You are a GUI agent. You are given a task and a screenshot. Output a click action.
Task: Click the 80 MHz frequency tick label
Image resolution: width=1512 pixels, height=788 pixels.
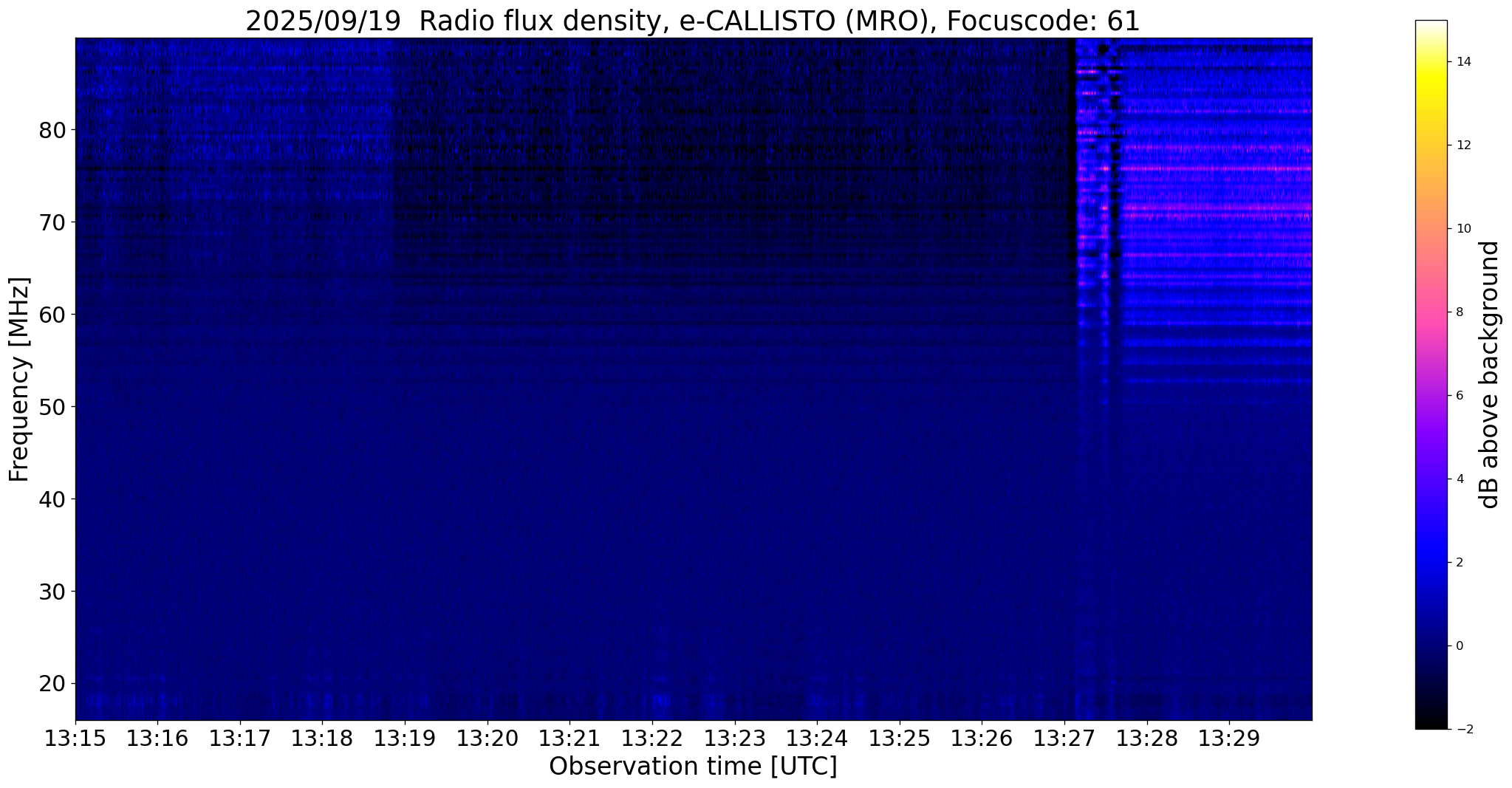click(52, 130)
